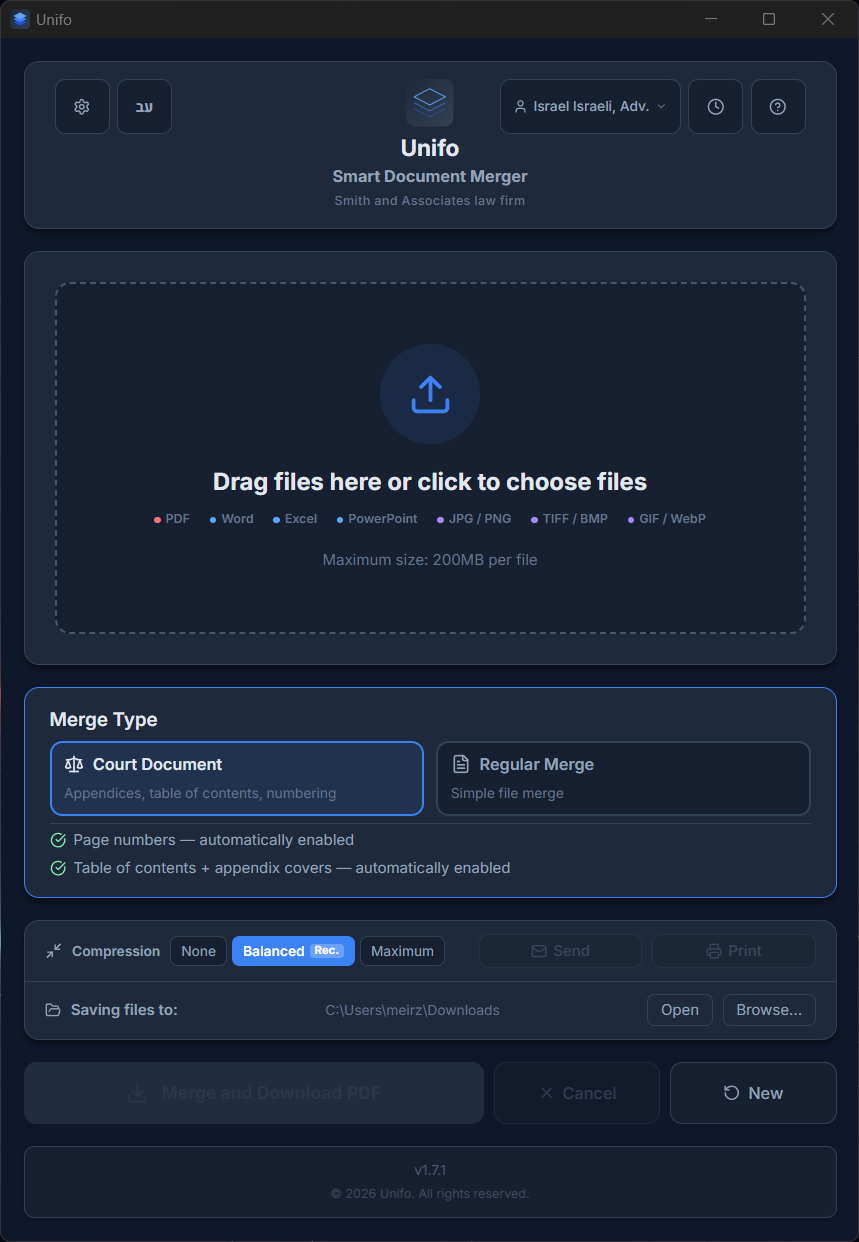Open settings via the gear icon

tap(82, 106)
